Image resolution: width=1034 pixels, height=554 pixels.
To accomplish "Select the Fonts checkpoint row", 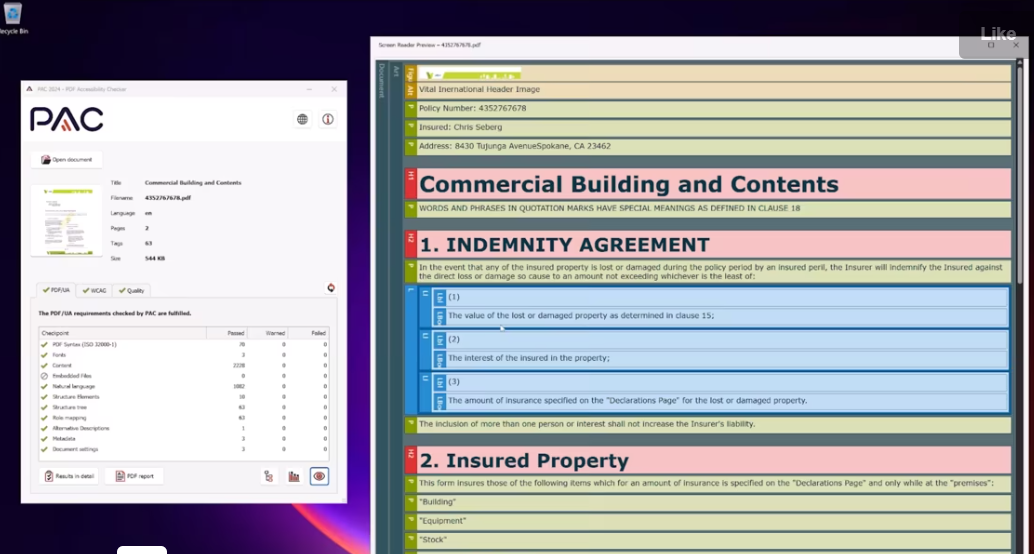I will [184, 355].
